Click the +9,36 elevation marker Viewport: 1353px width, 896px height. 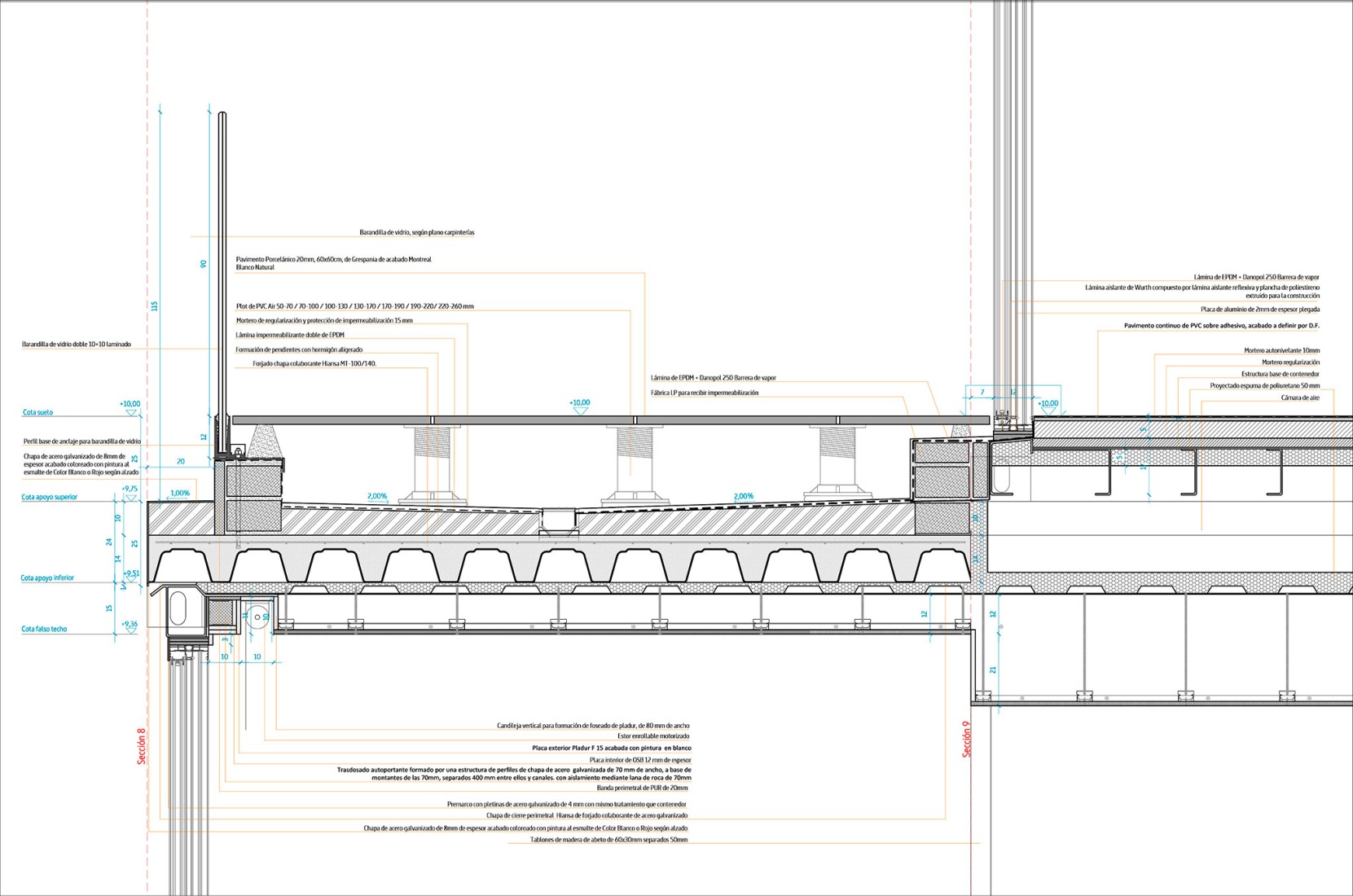point(129,625)
